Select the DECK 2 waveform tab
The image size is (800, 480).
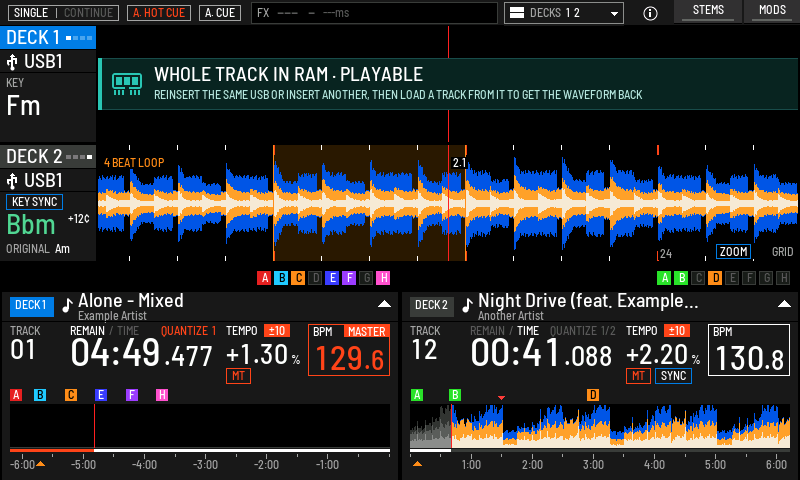click(48, 157)
